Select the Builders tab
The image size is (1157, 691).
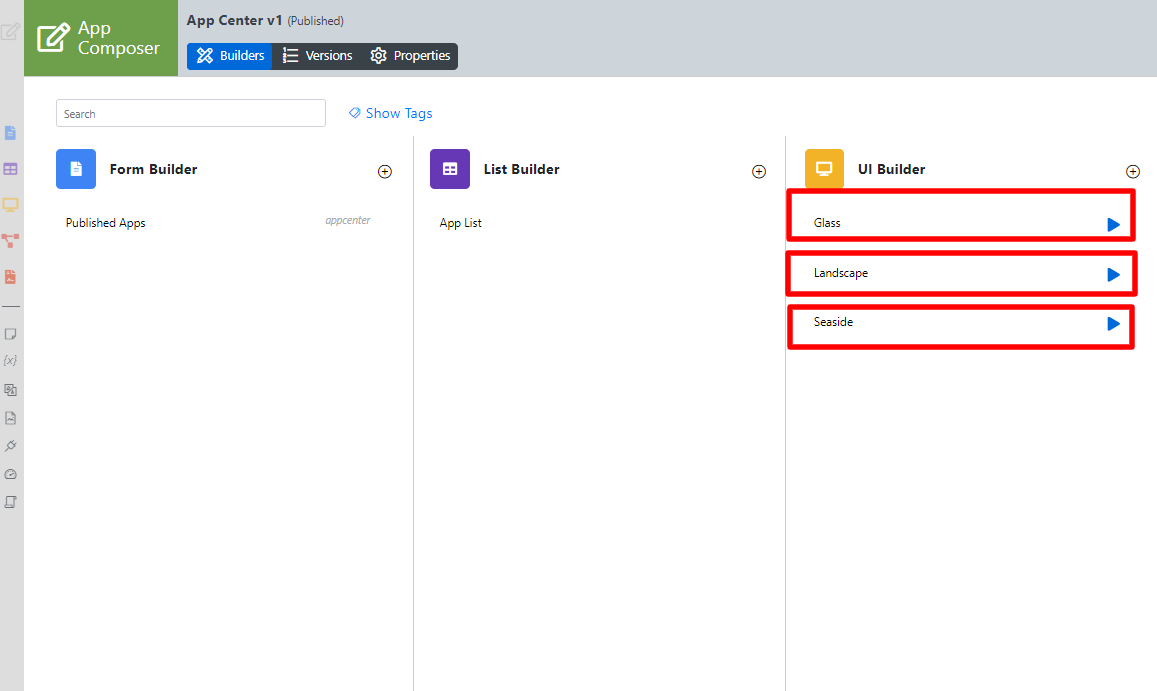[230, 56]
